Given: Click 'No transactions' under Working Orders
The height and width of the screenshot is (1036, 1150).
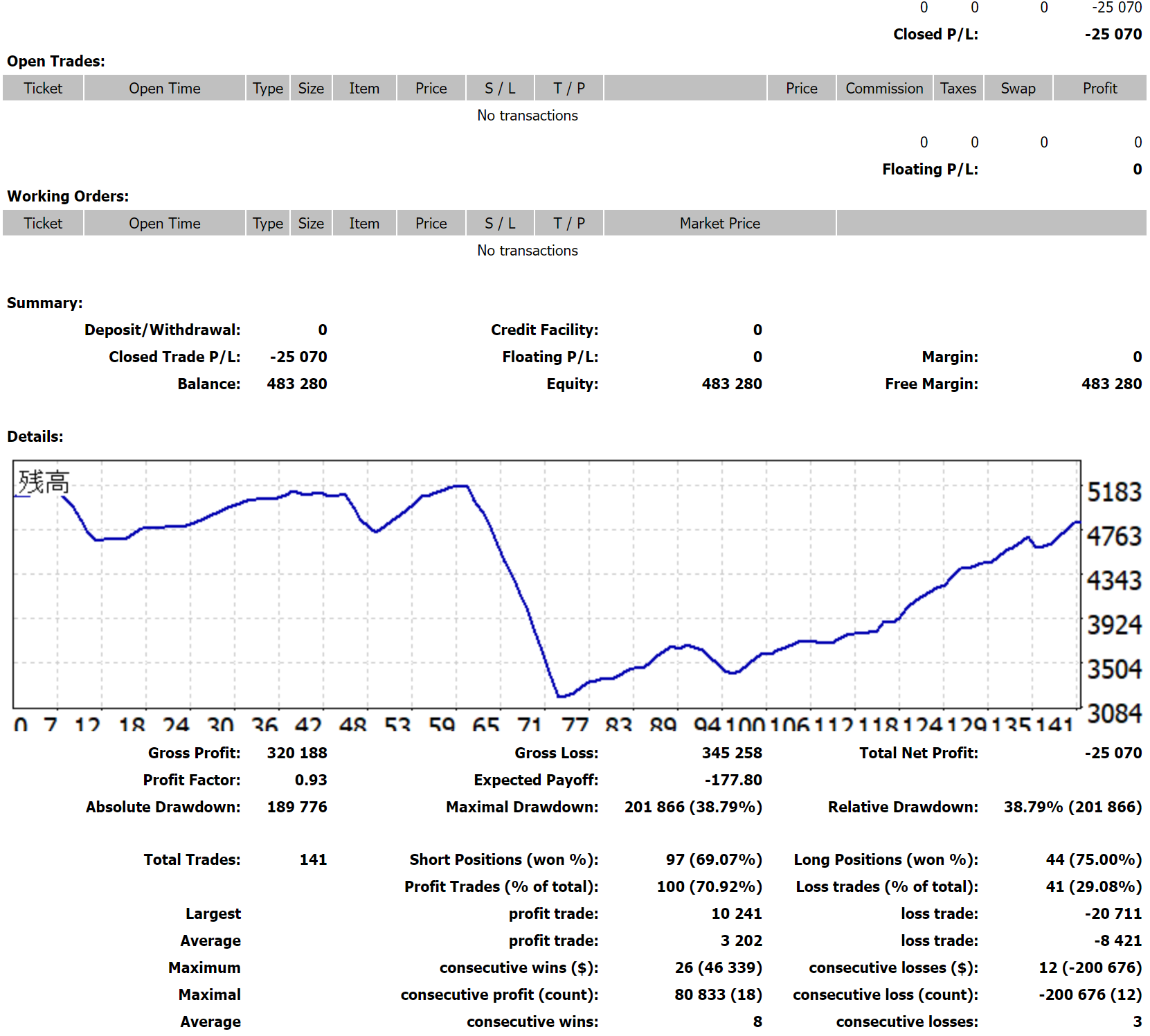Looking at the screenshot, I should click(x=528, y=250).
